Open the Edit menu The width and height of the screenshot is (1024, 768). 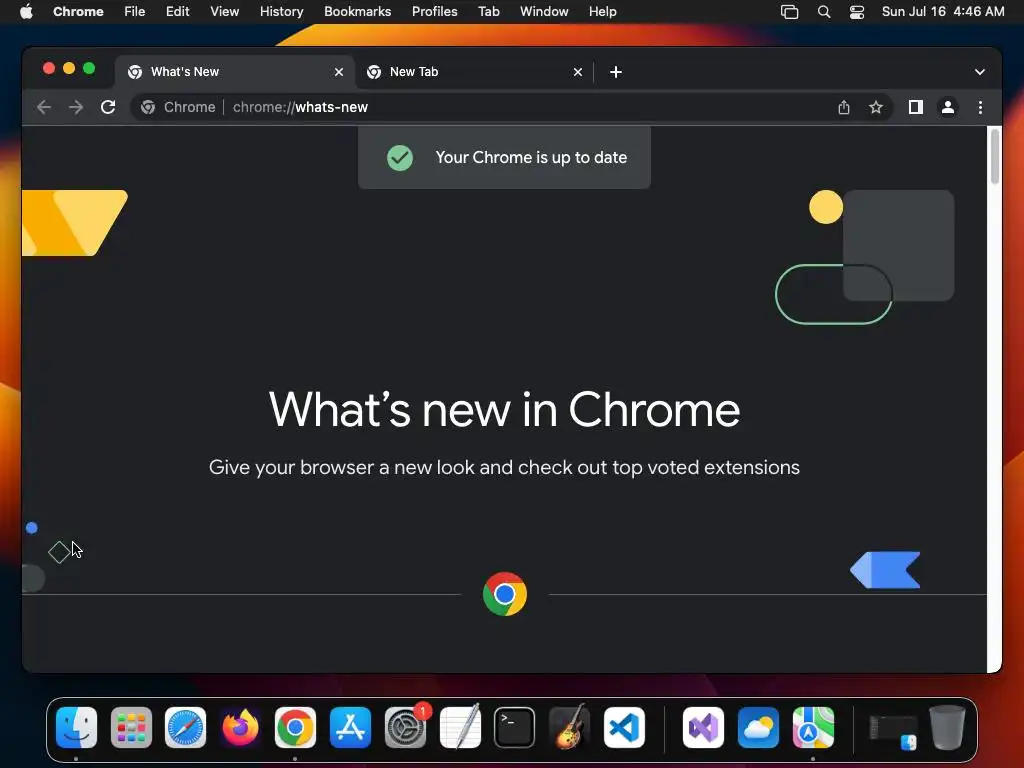pos(178,12)
